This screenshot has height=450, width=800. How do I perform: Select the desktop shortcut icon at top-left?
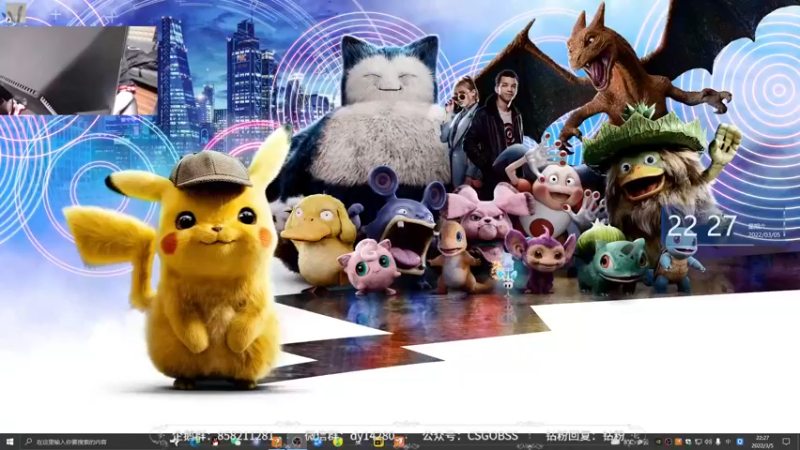(14, 13)
